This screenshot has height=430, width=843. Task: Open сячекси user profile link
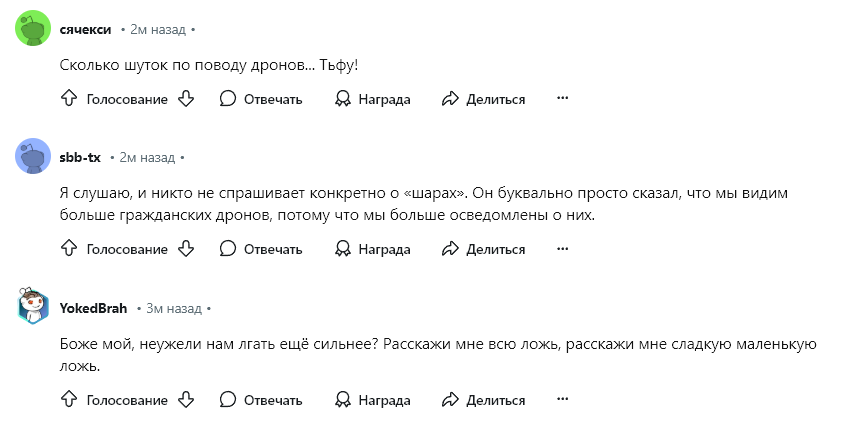pos(85,30)
